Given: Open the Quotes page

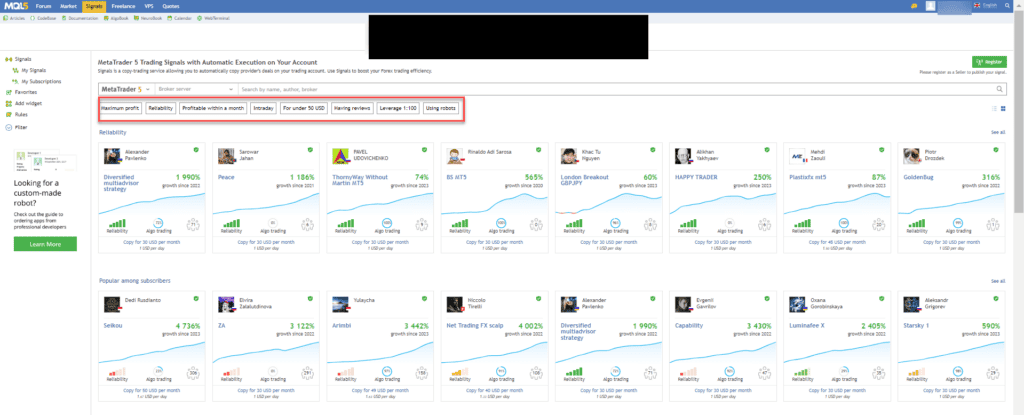Looking at the screenshot, I should (171, 5).
